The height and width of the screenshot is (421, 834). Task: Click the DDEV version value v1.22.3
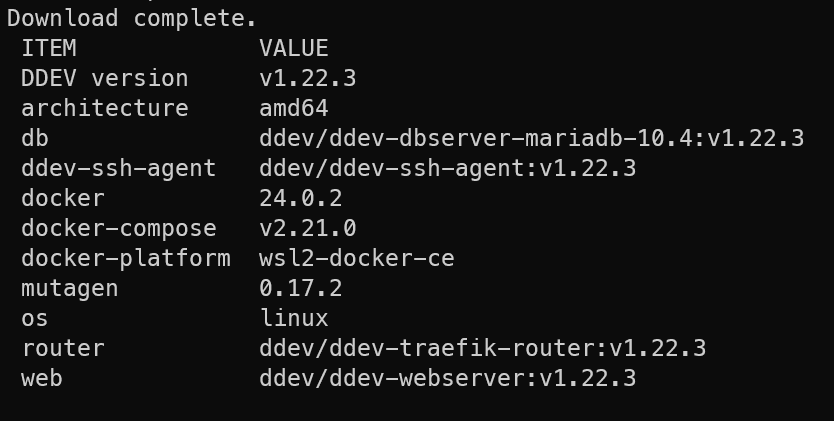tap(307, 78)
